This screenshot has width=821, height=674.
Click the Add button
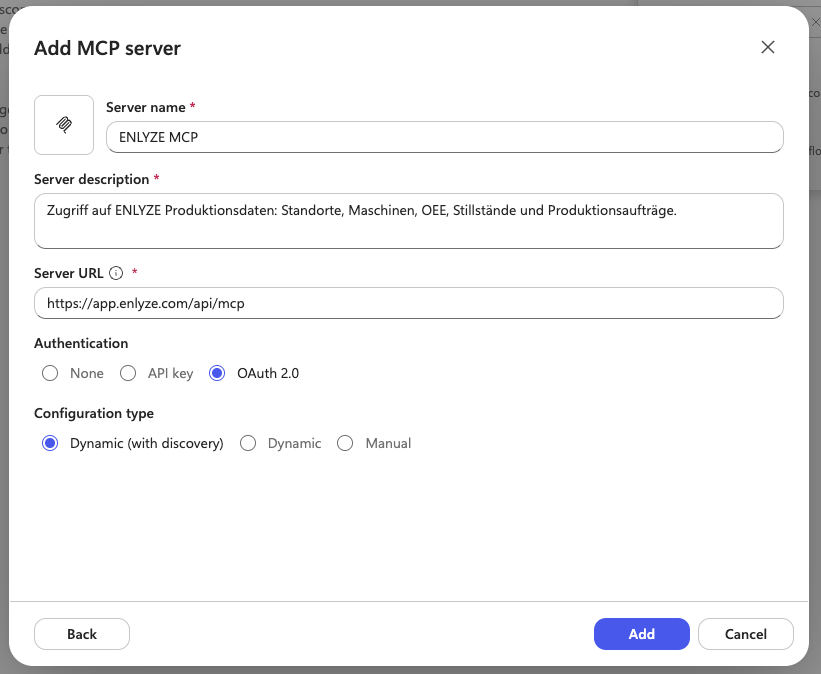(641, 634)
